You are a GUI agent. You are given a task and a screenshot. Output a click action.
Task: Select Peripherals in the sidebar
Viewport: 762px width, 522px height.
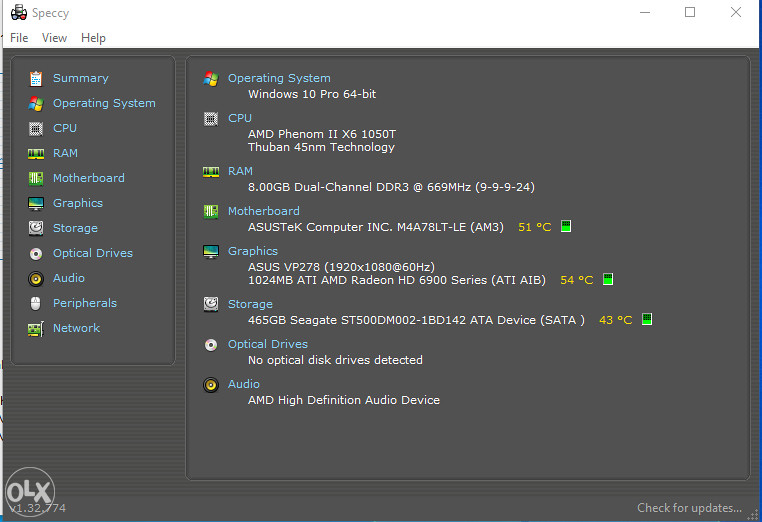click(x=85, y=303)
